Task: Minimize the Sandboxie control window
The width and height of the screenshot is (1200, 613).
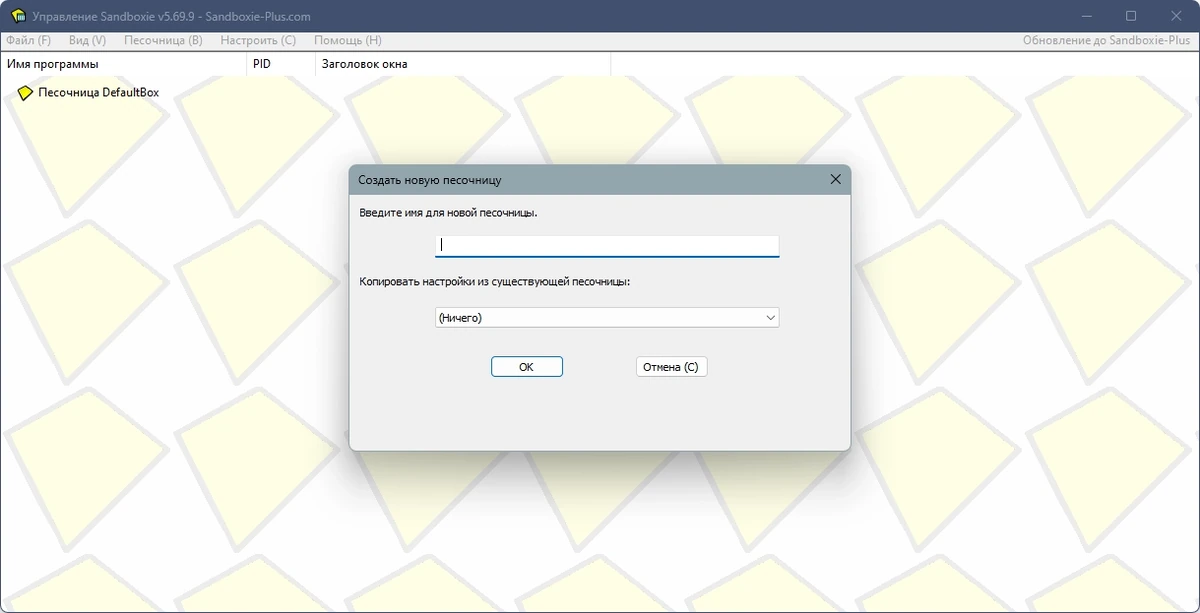Action: pos(1085,16)
